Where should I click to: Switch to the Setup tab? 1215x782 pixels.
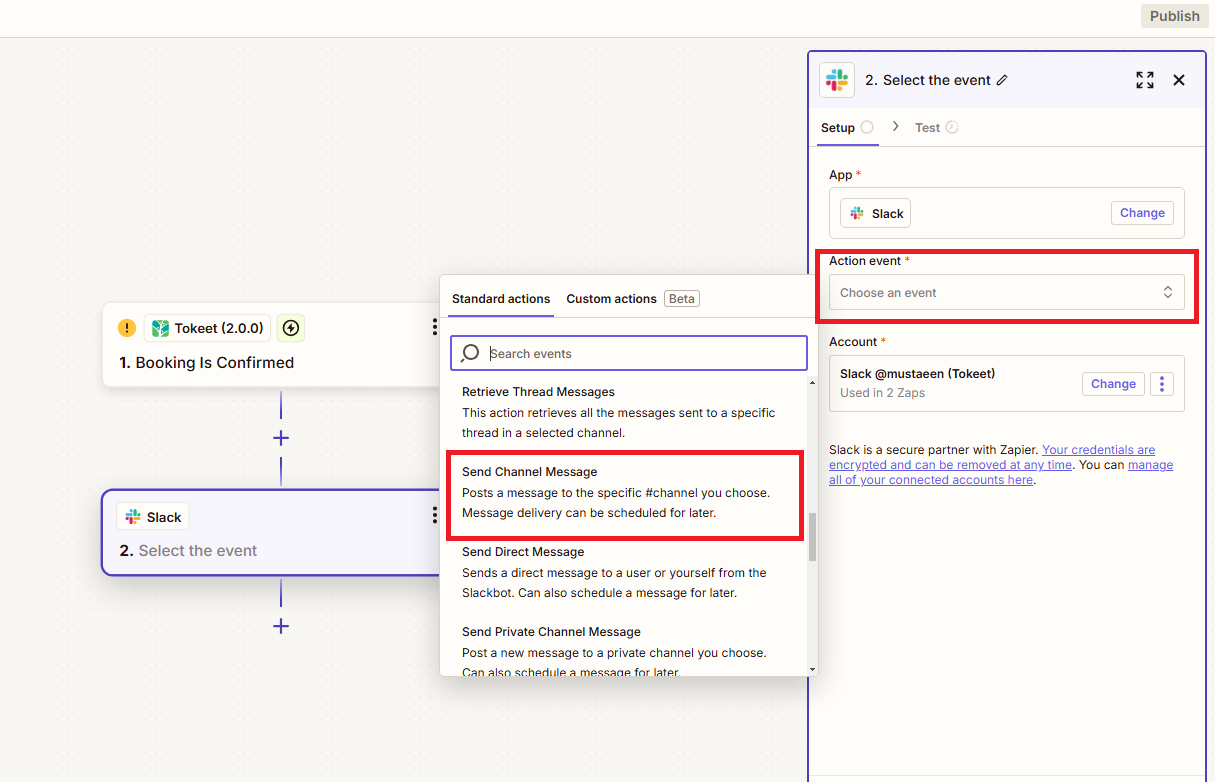(847, 128)
